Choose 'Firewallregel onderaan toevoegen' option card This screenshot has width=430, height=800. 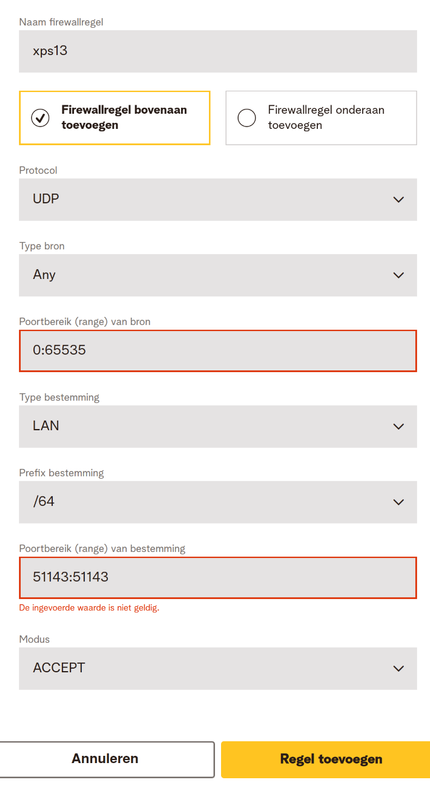point(321,118)
